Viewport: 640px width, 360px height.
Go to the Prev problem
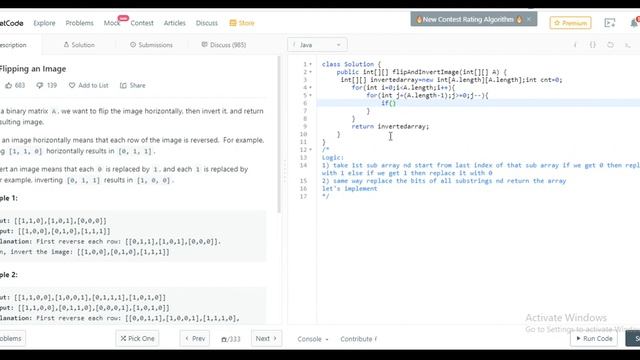coord(195,338)
